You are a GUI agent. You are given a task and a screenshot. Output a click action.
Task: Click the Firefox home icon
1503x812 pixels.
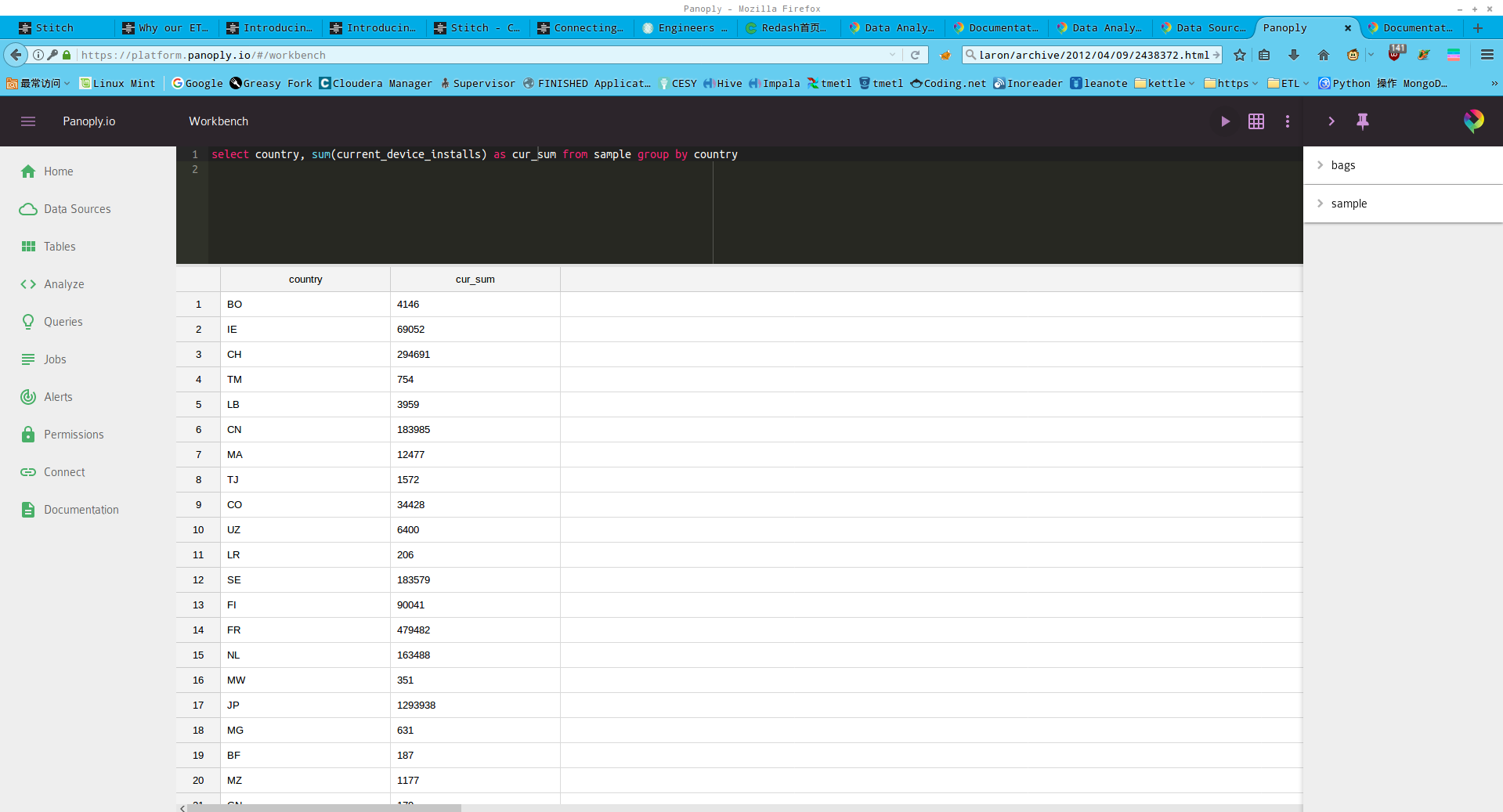[x=1324, y=55]
